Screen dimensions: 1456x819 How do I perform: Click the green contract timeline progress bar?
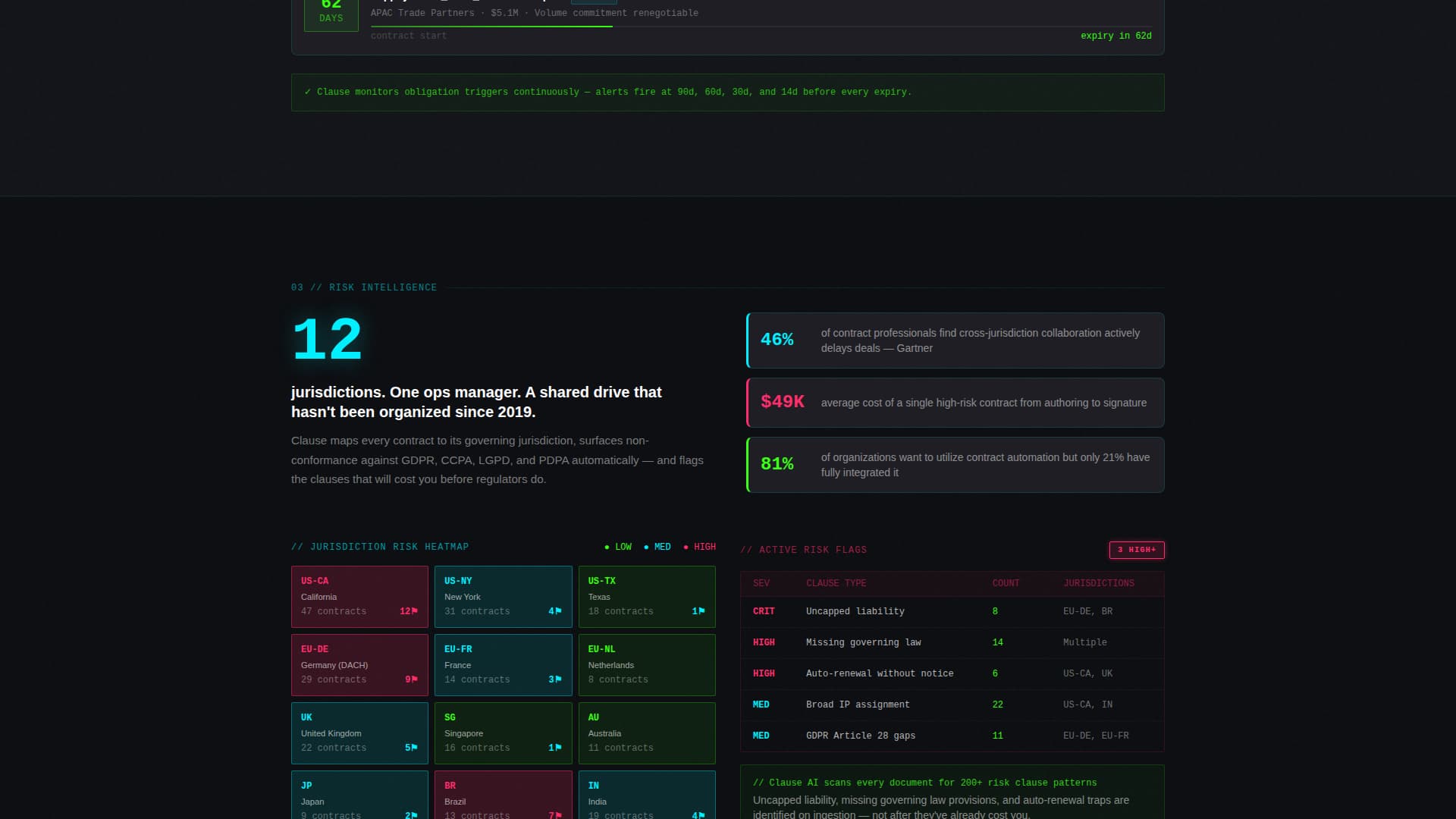pos(491,25)
